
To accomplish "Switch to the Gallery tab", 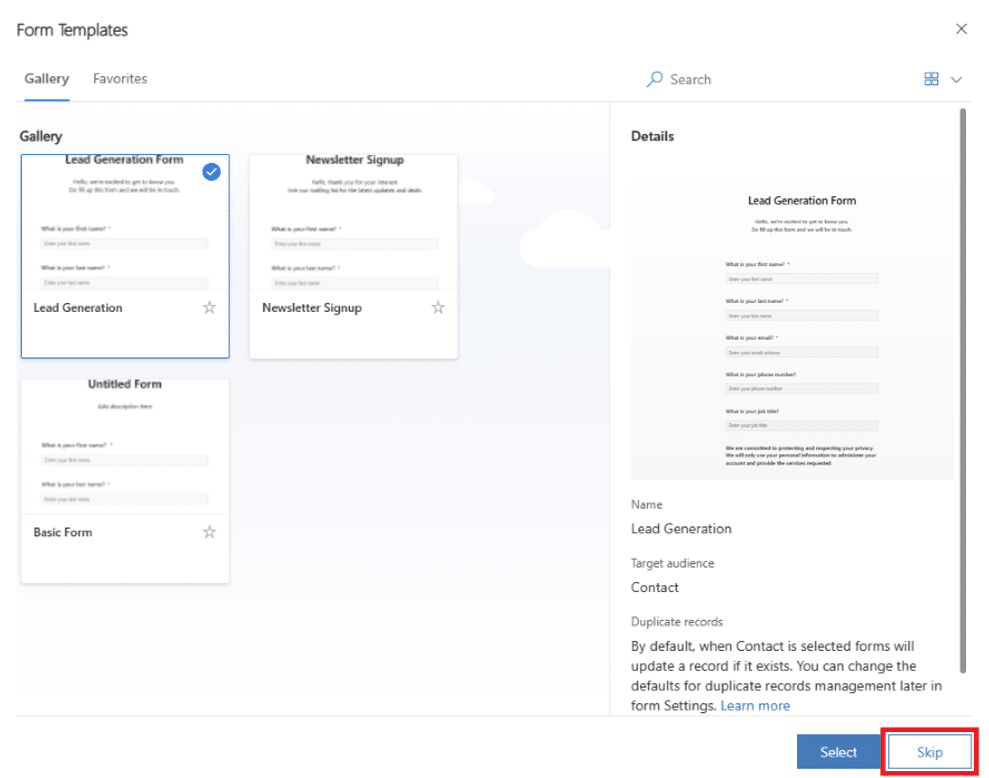I will (x=46, y=78).
